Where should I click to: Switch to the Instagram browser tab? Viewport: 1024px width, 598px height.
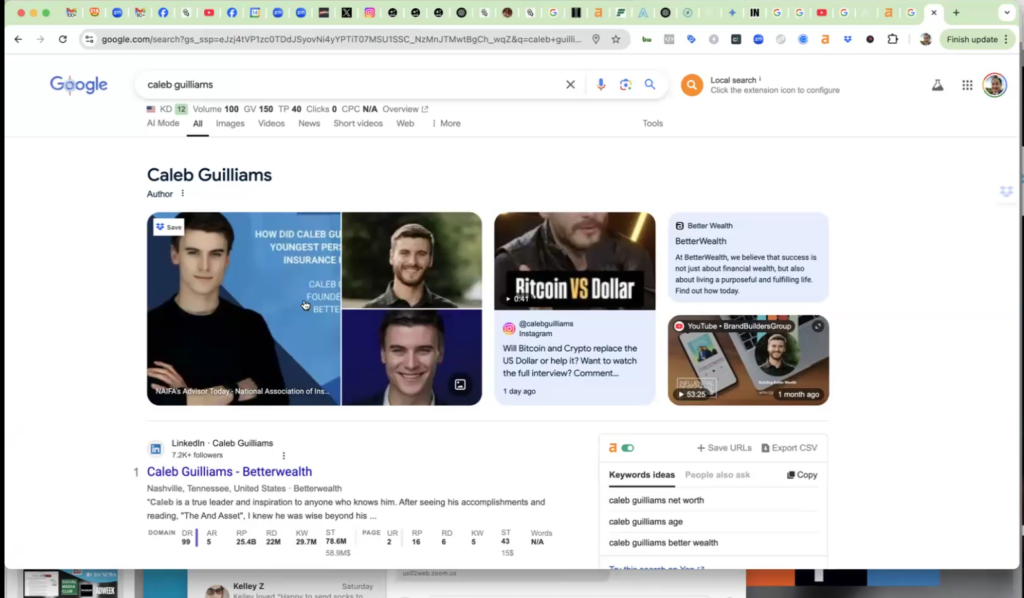point(370,12)
